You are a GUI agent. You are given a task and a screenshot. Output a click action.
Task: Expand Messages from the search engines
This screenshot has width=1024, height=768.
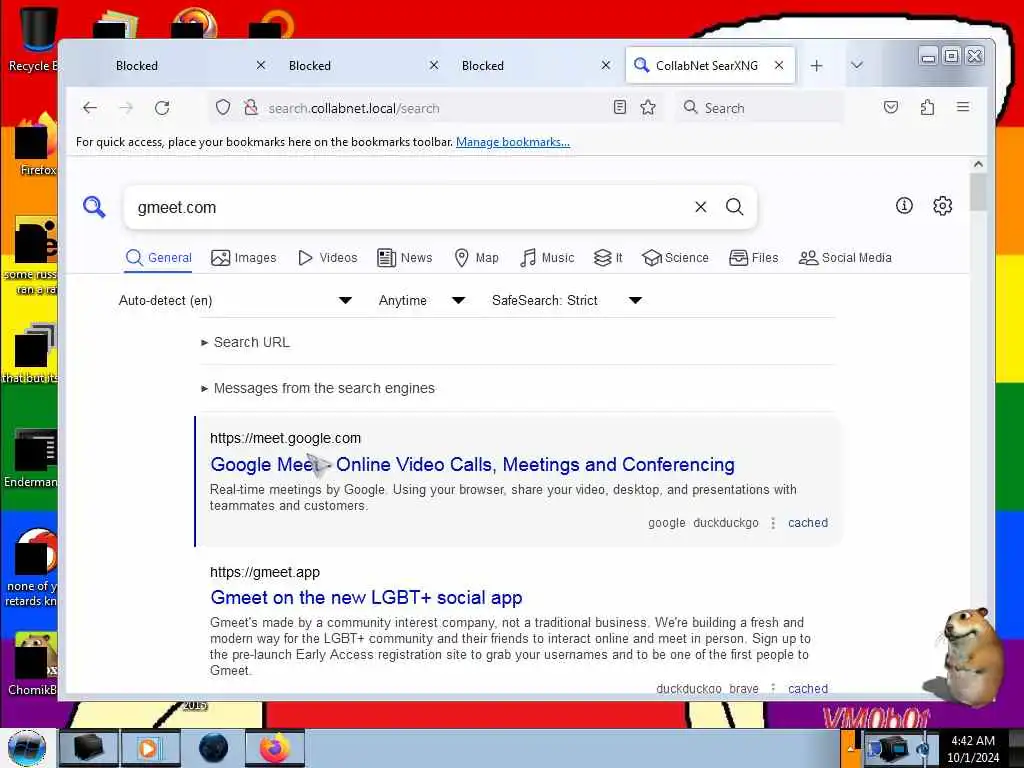pyautogui.click(x=318, y=388)
